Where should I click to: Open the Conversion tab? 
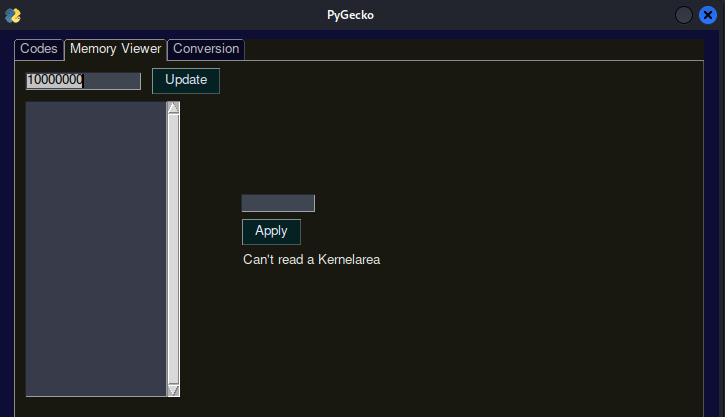click(x=206, y=49)
